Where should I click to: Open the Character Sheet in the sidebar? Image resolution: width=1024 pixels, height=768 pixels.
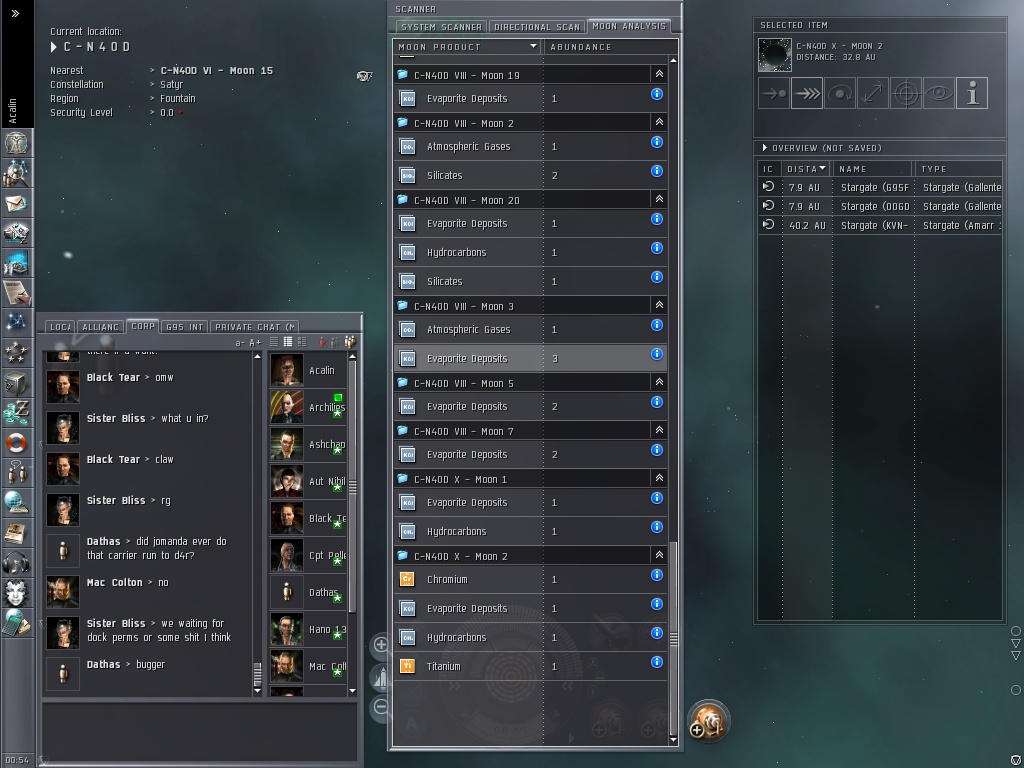tap(16, 143)
